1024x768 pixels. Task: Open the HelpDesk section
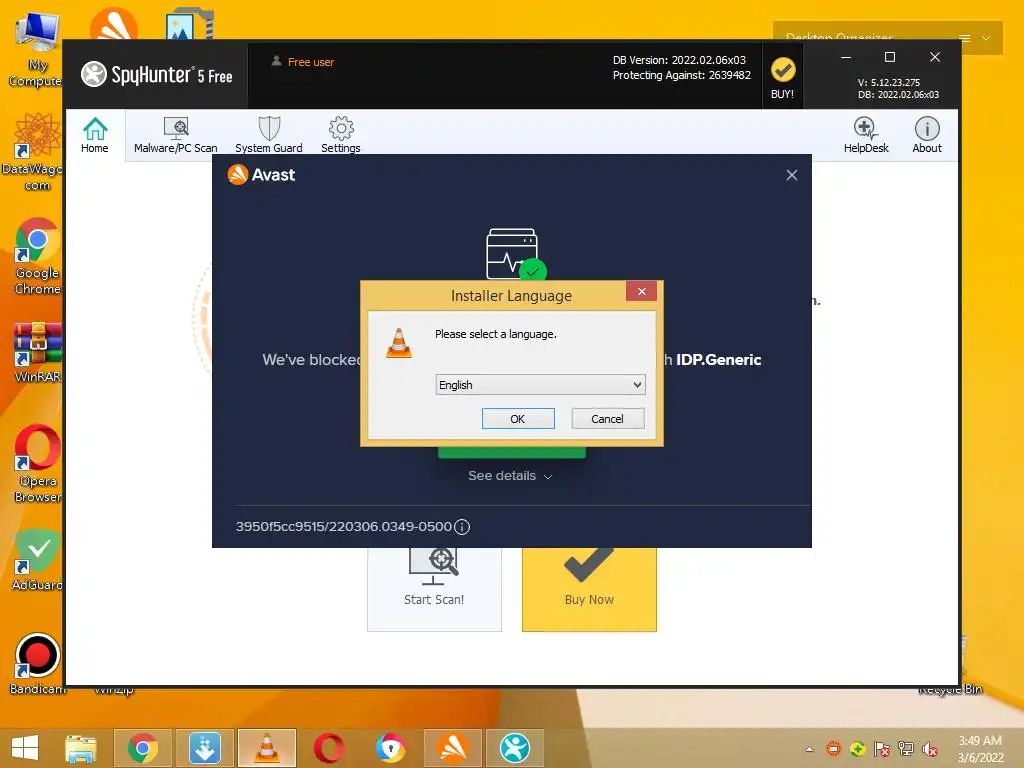[866, 135]
